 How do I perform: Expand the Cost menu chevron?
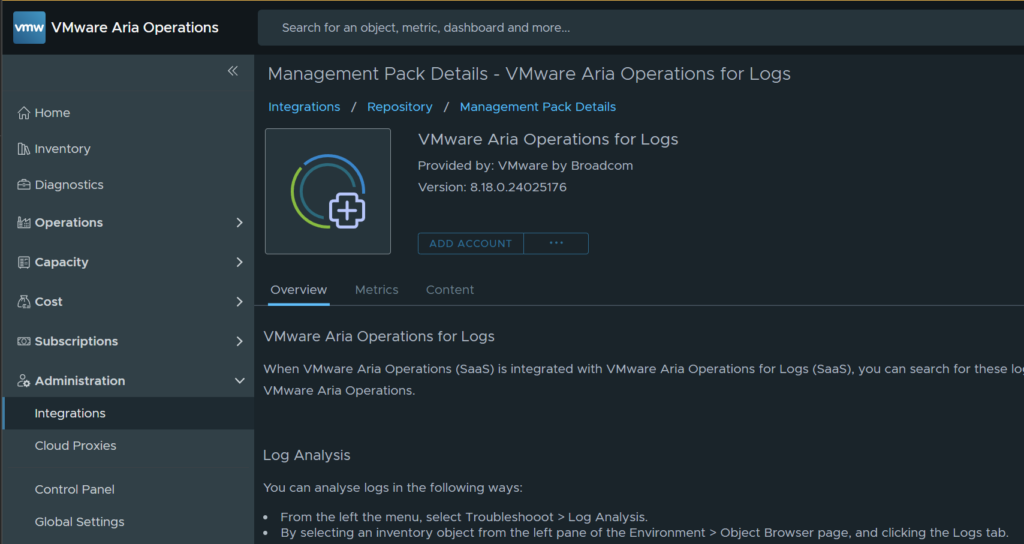tap(239, 302)
